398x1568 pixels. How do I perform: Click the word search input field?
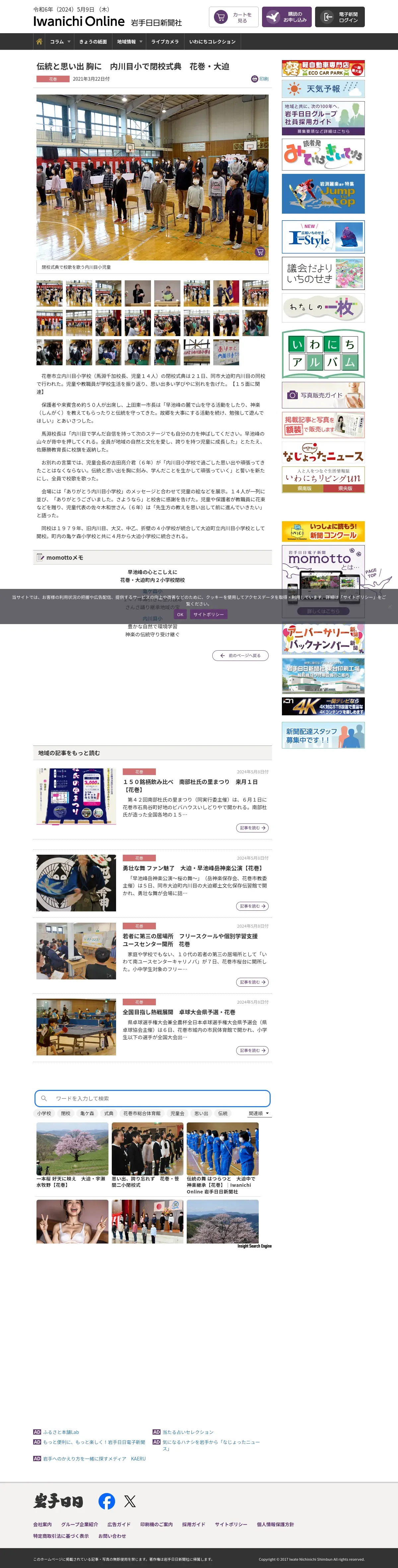pos(152,1099)
